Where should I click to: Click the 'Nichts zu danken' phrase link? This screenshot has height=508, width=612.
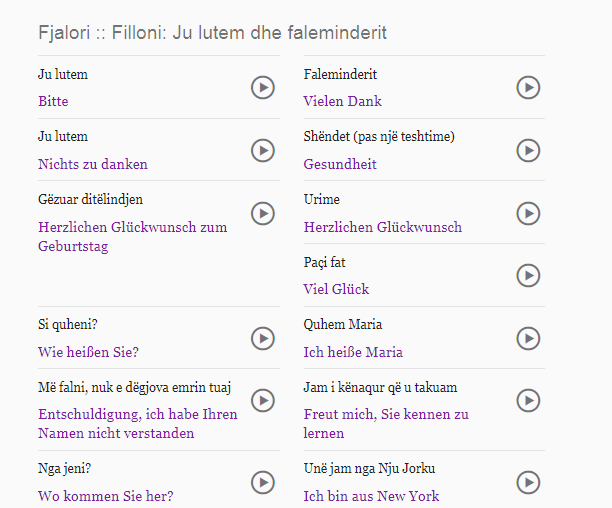point(93,164)
